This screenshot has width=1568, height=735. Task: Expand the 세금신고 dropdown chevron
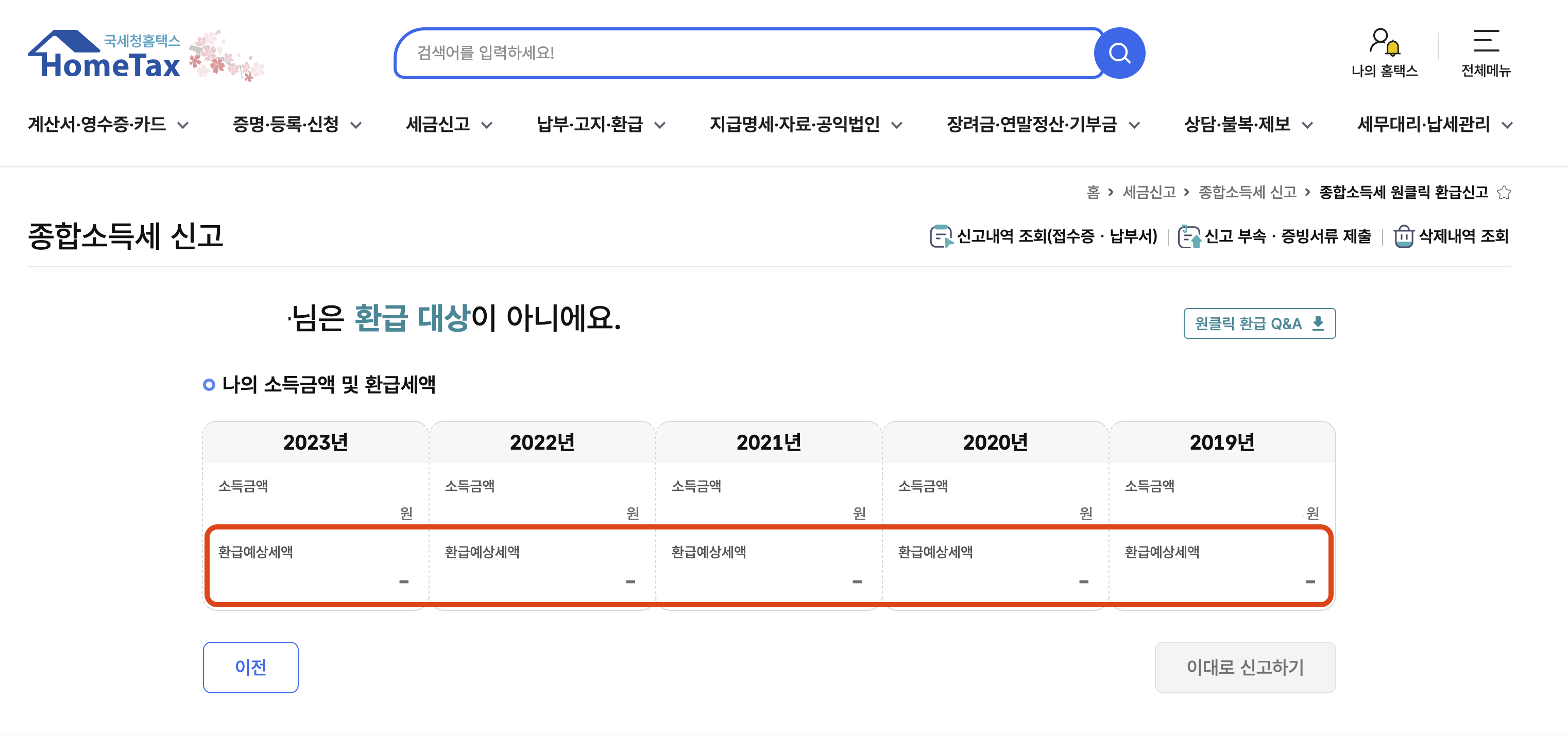pyautogui.click(x=486, y=125)
